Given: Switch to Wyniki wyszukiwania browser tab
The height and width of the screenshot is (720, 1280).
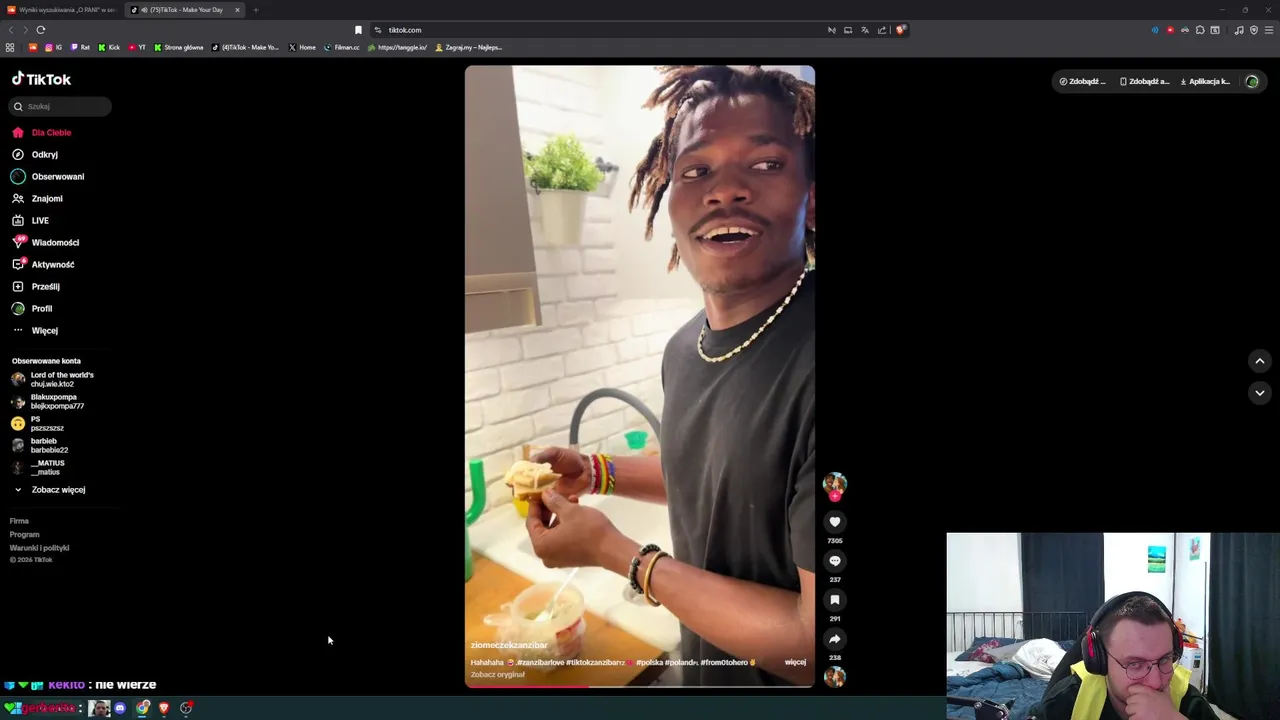Looking at the screenshot, I should pyautogui.click(x=60, y=10).
